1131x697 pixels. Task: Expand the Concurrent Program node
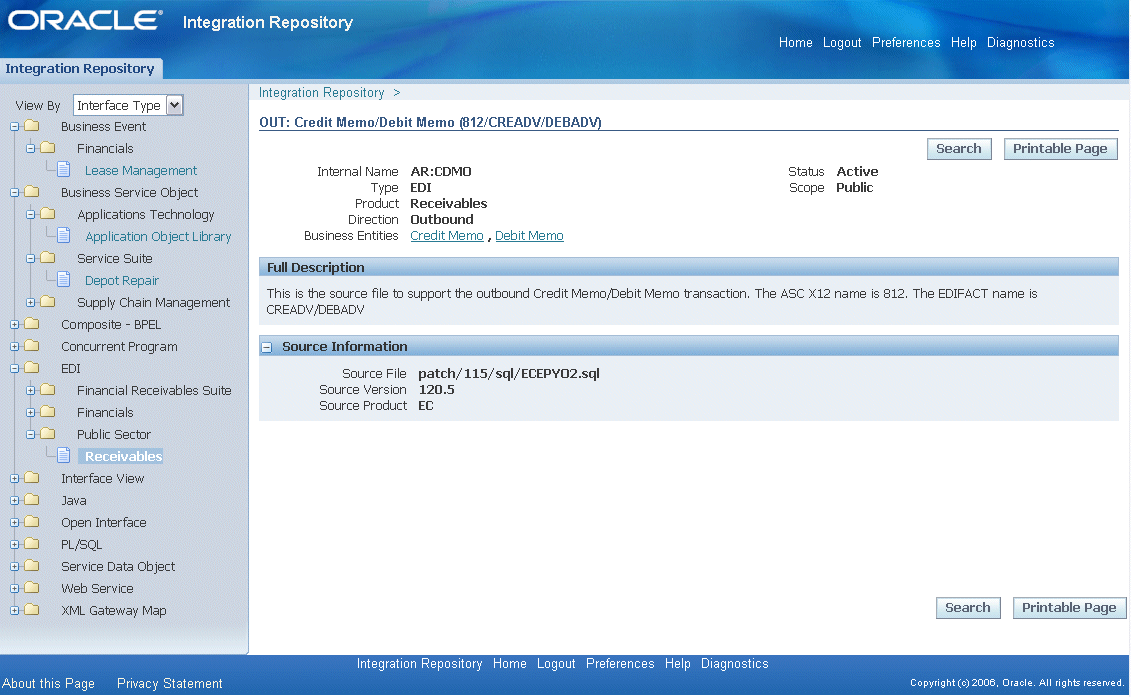coord(14,346)
